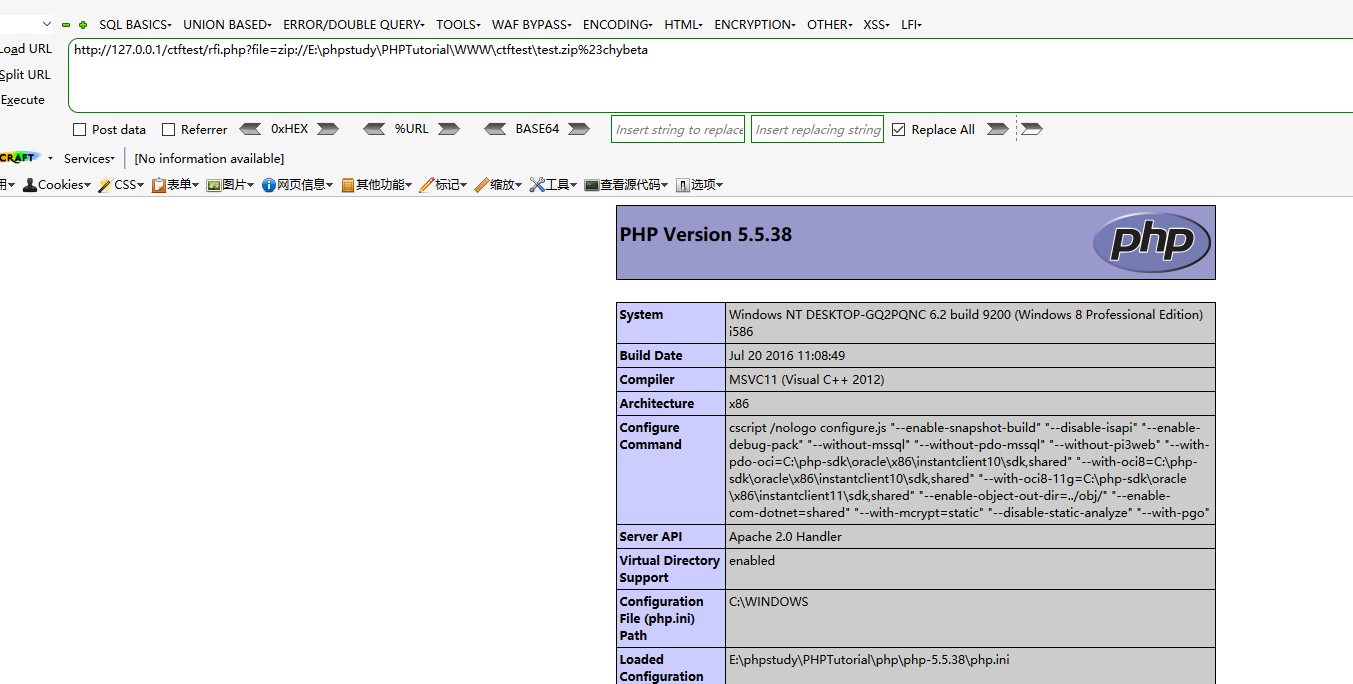Click the Insert string to replace field
The width and height of the screenshot is (1353, 684).
678,130
